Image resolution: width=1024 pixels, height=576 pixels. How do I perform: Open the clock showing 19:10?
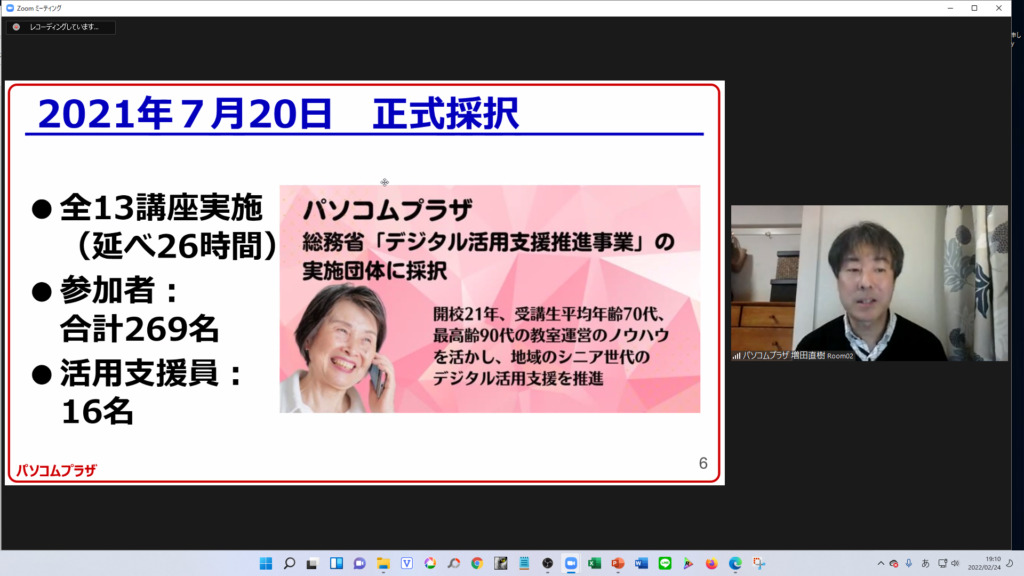(x=985, y=564)
